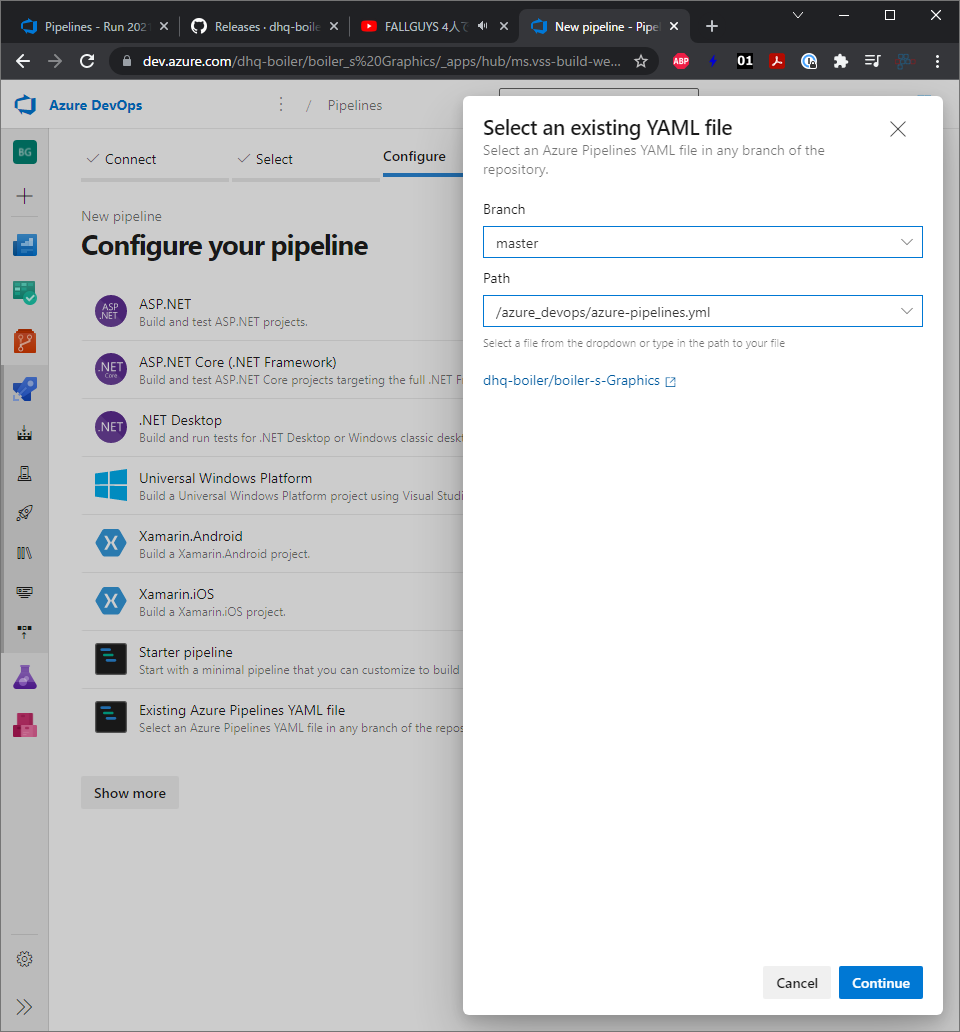Image resolution: width=960 pixels, height=1032 pixels.
Task: Reload the page in the browser
Action: 87,61
